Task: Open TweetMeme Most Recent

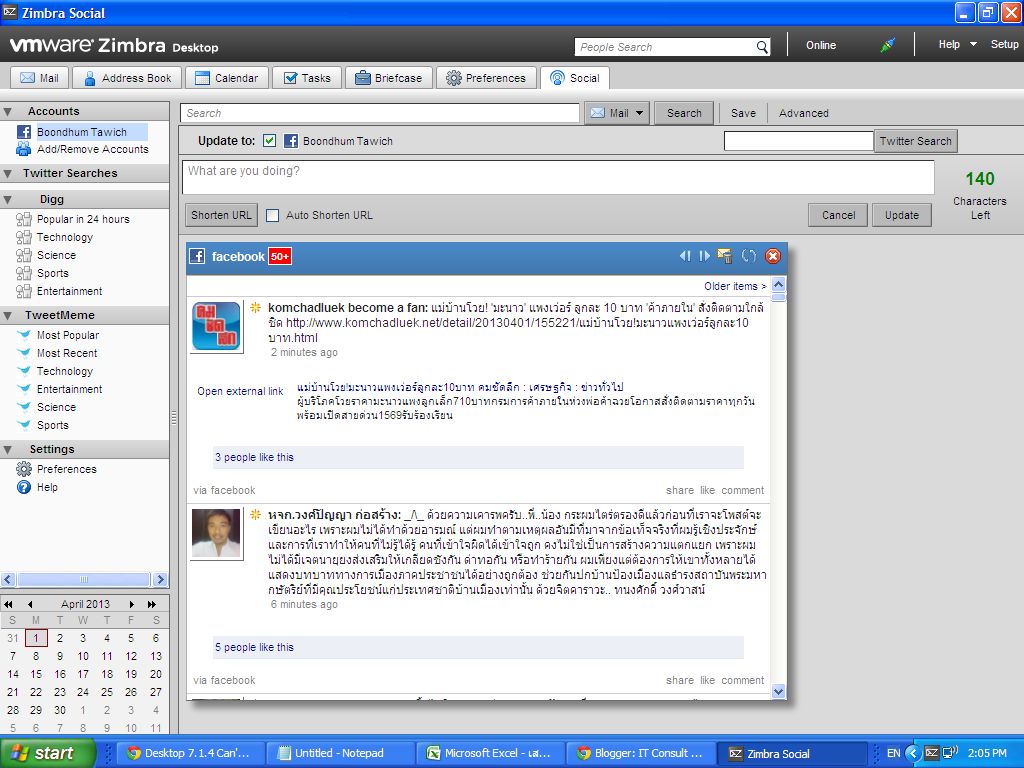Action: pyautogui.click(x=57, y=353)
